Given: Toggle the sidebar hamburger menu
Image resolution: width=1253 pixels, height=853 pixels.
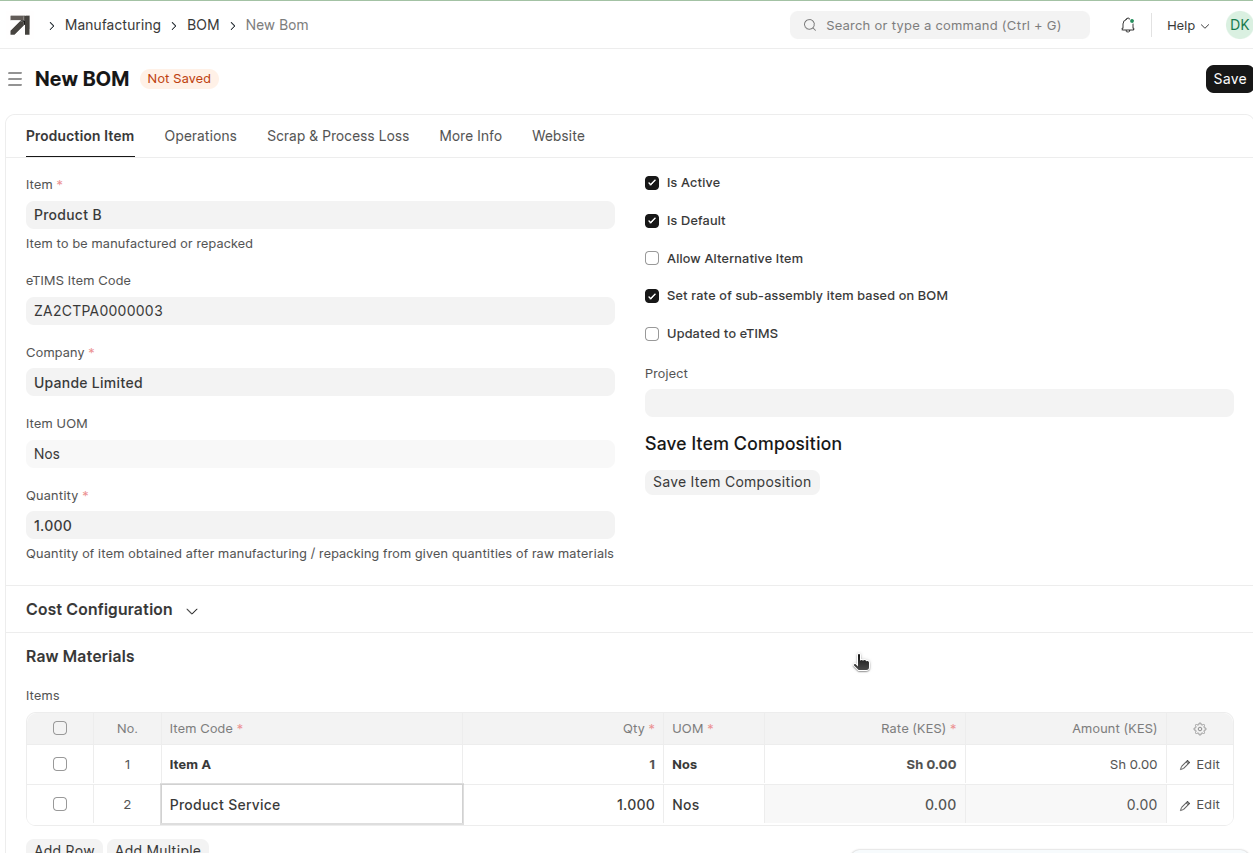Looking at the screenshot, I should click(15, 79).
